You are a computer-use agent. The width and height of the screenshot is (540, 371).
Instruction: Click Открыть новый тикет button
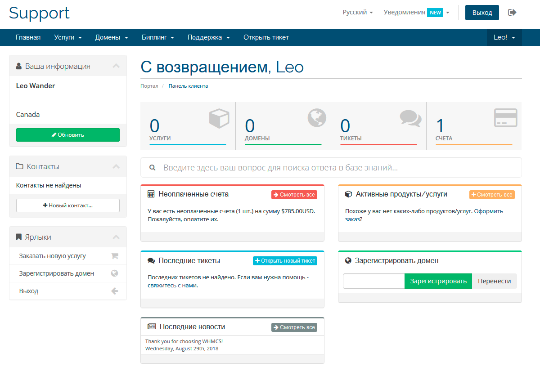pyautogui.click(x=285, y=261)
